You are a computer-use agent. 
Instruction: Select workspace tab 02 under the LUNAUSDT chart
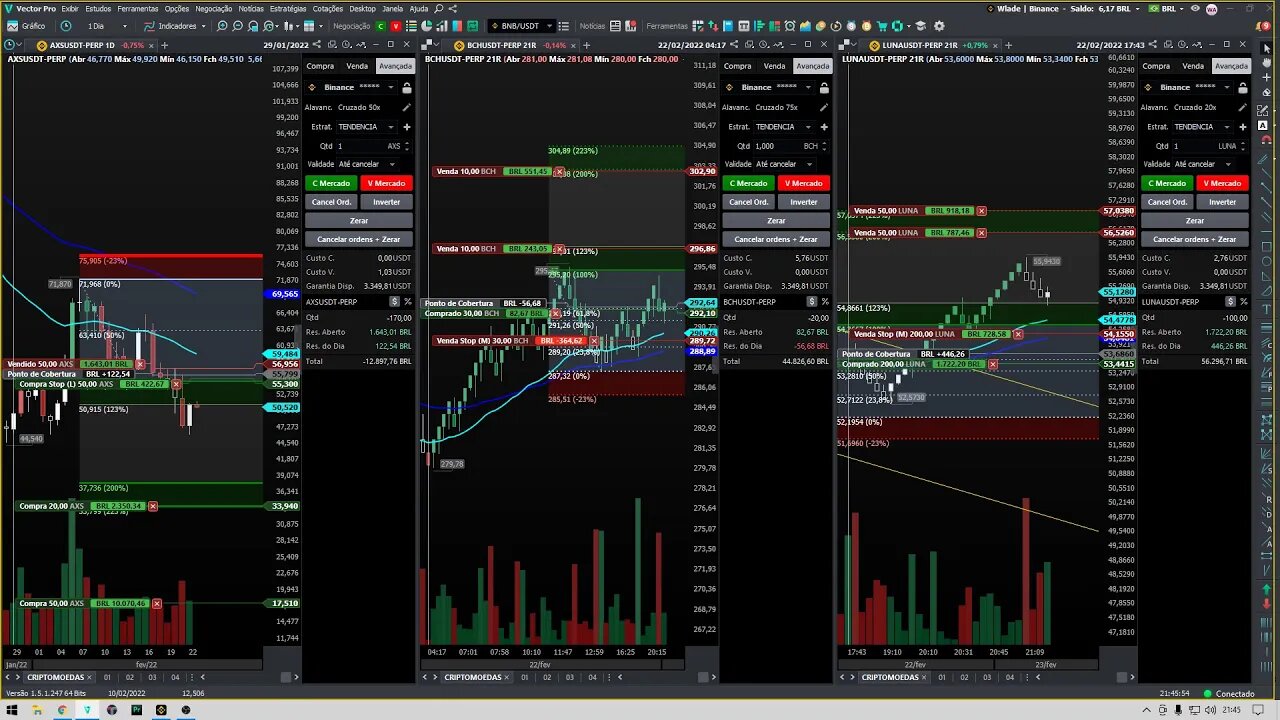964,677
